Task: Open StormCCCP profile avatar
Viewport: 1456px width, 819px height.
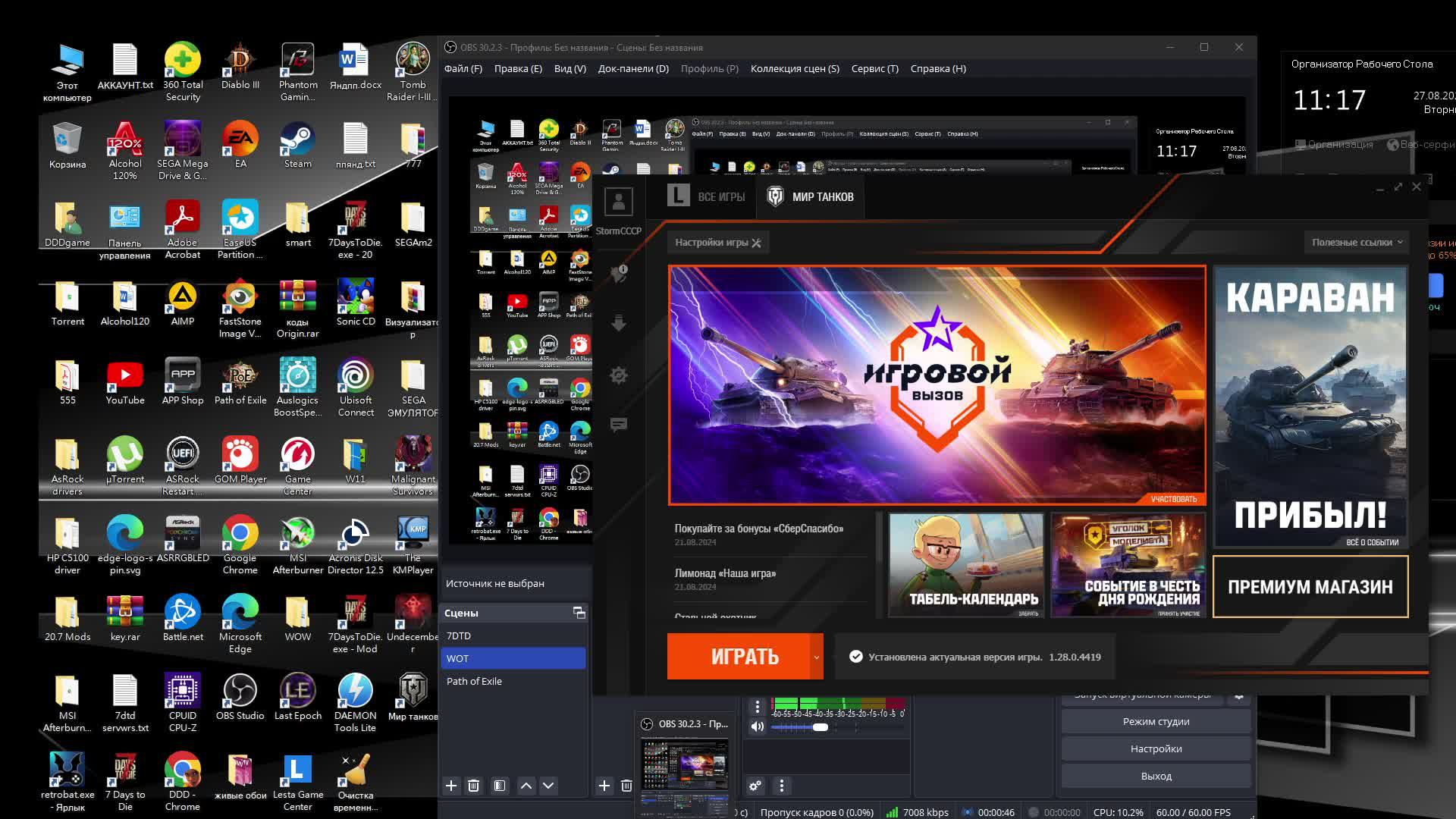Action: click(619, 202)
